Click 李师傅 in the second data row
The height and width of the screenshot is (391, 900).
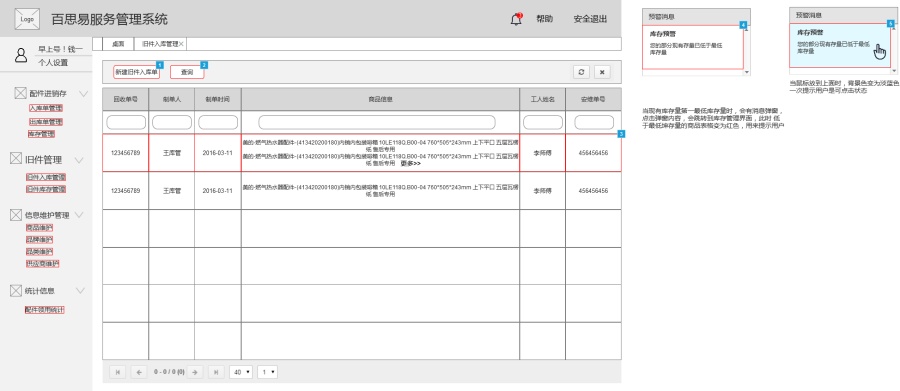[542, 191]
